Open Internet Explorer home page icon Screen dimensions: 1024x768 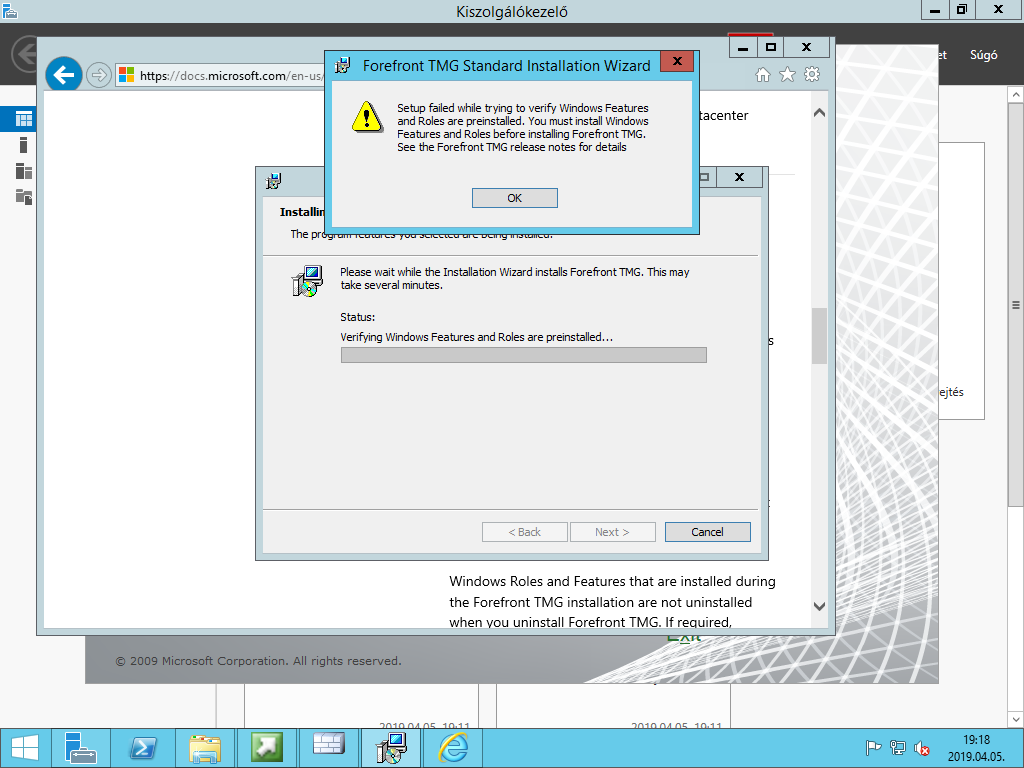point(763,74)
